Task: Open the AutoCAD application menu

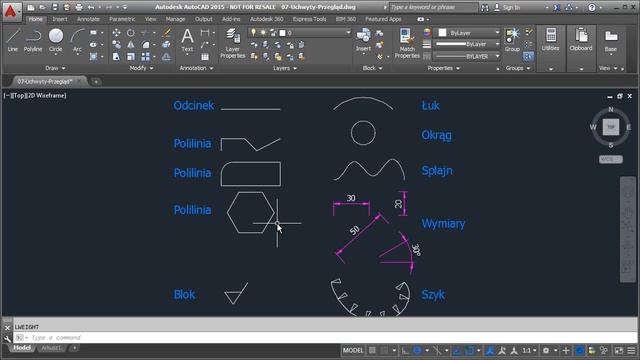Action: [x=11, y=11]
